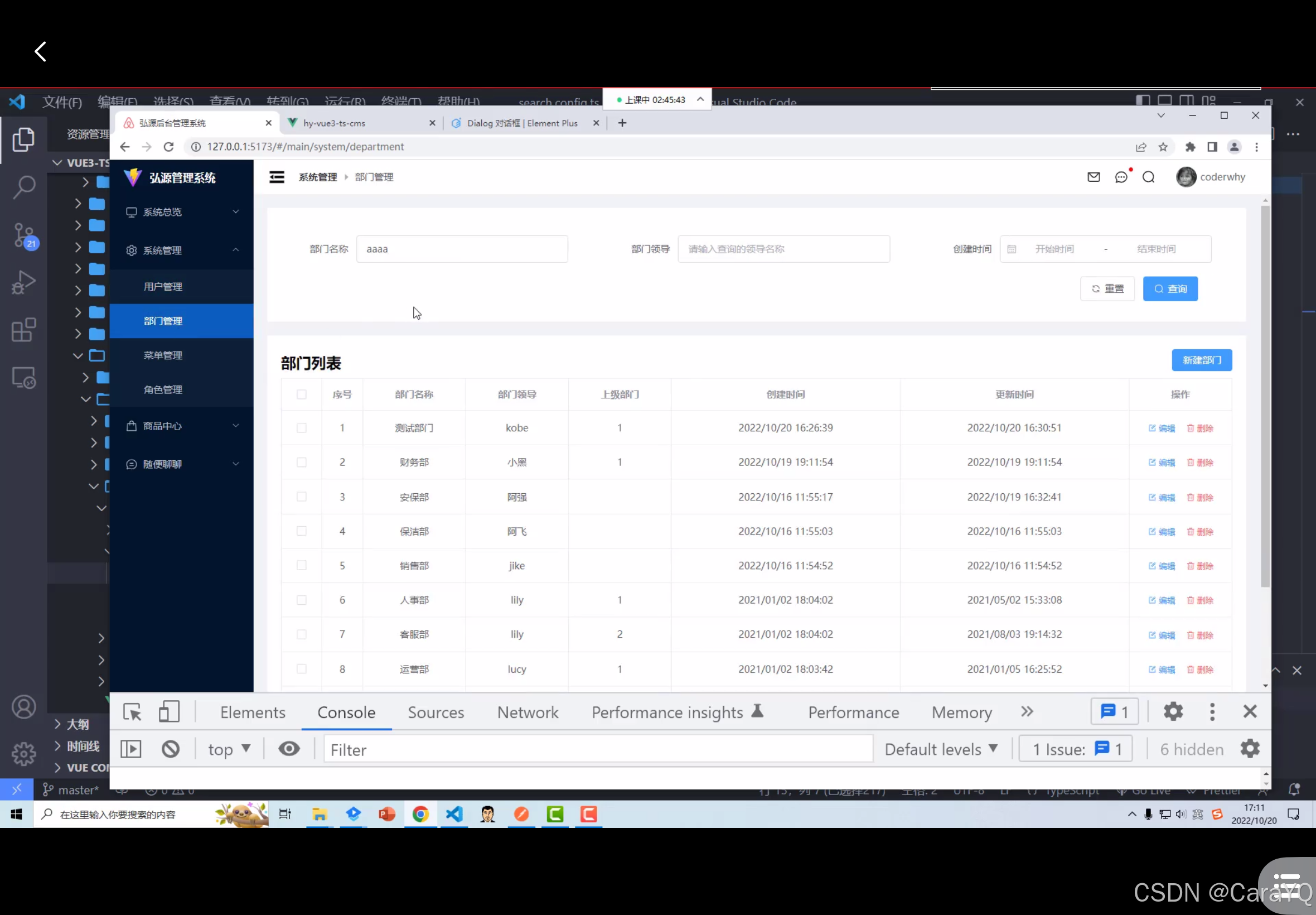Open Extensions view in VS Code

(x=23, y=330)
